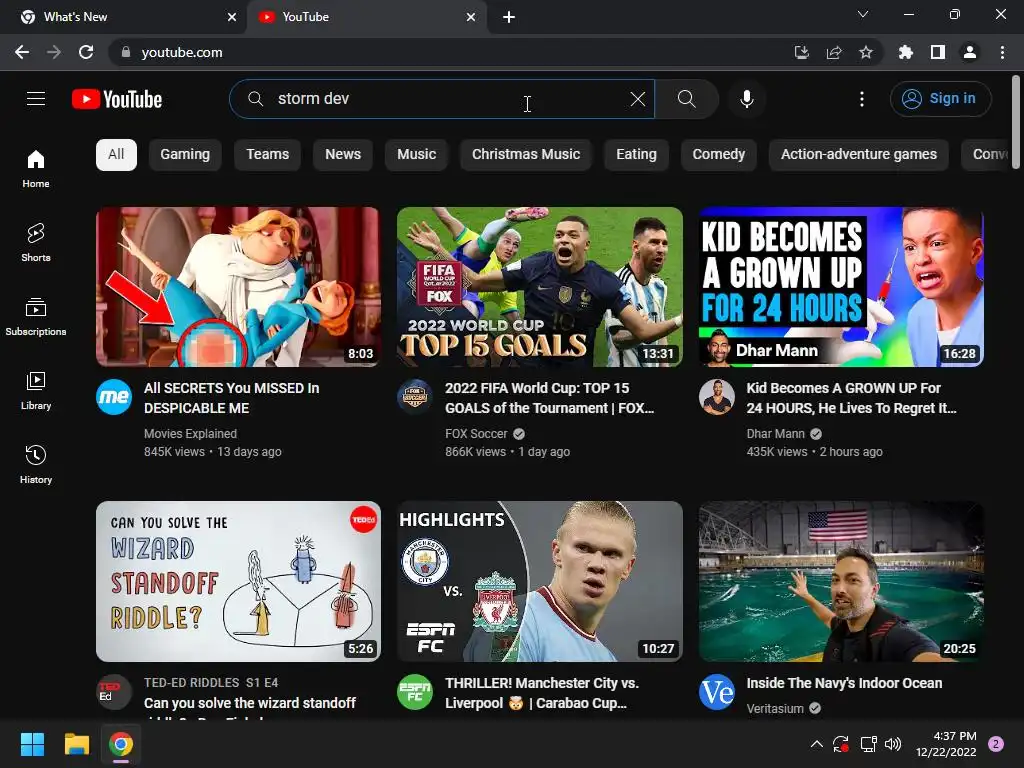This screenshot has width=1024, height=768.
Task: Go back with the browser back arrow
Action: pyautogui.click(x=22, y=52)
